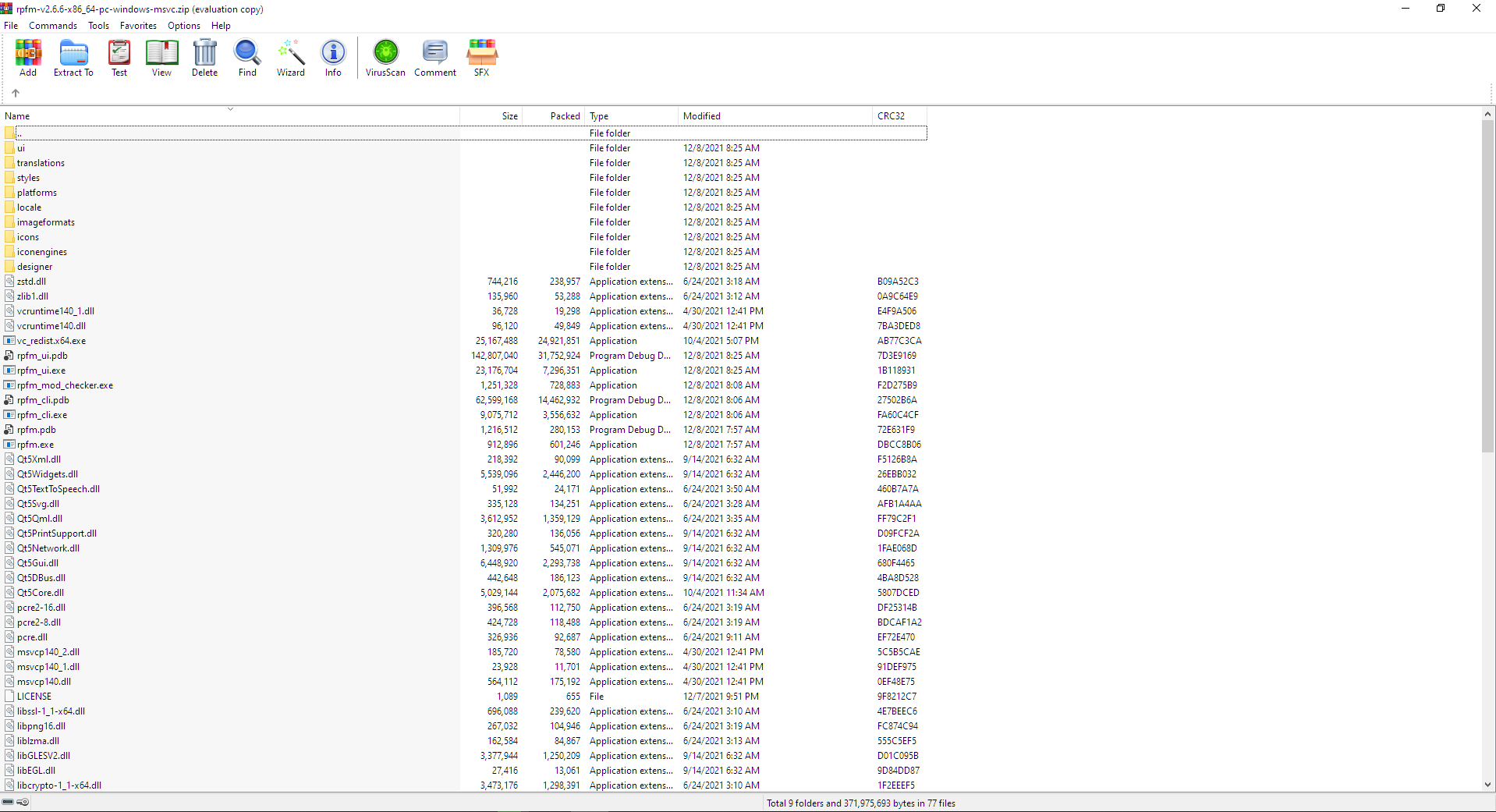The width and height of the screenshot is (1496, 812).
Task: Click the scroll down arrow of file list
Action: 1487,785
